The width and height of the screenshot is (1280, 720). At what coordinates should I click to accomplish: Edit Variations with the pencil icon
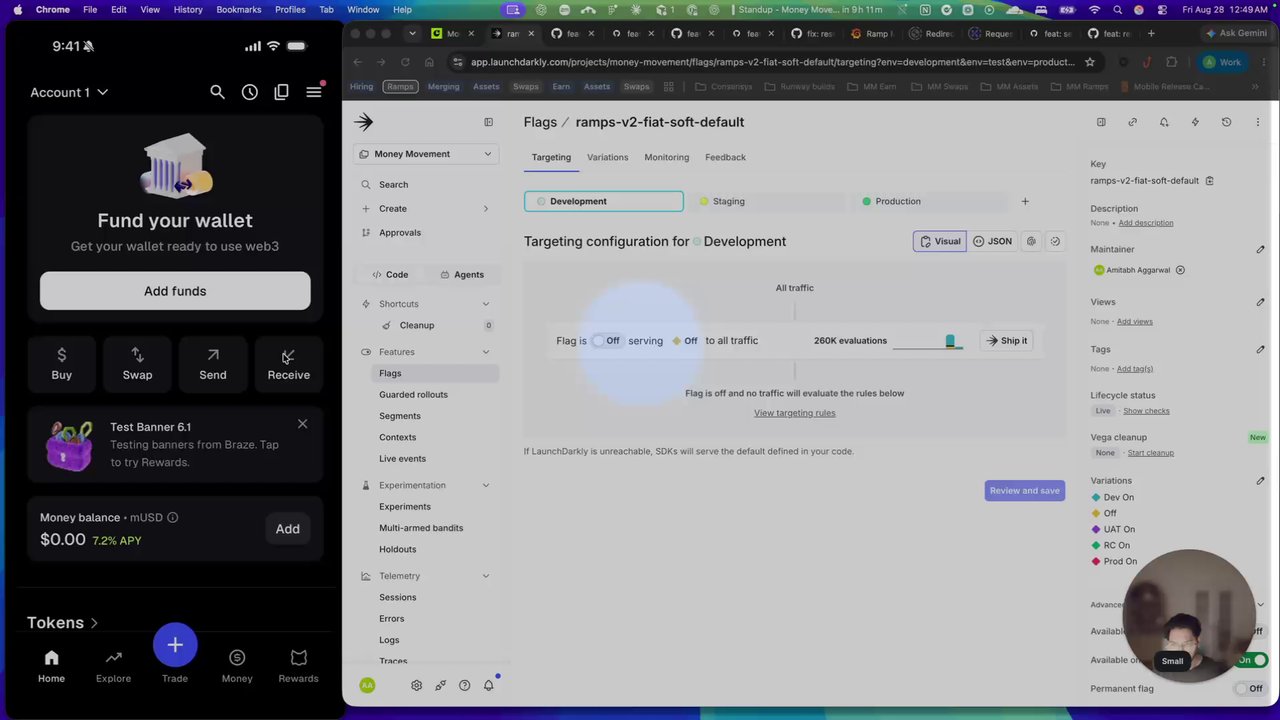[1260, 481]
